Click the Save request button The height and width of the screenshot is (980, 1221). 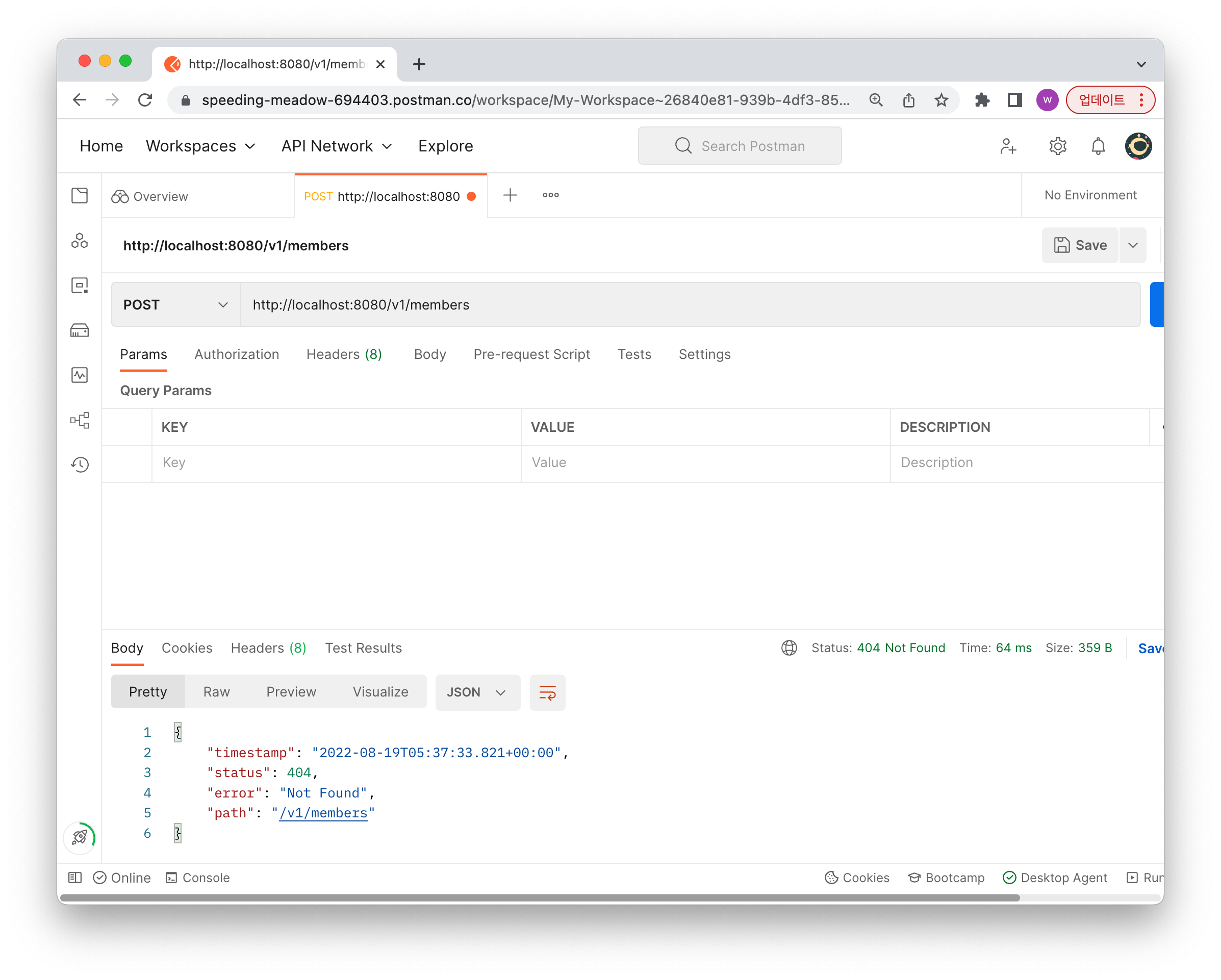1079,245
